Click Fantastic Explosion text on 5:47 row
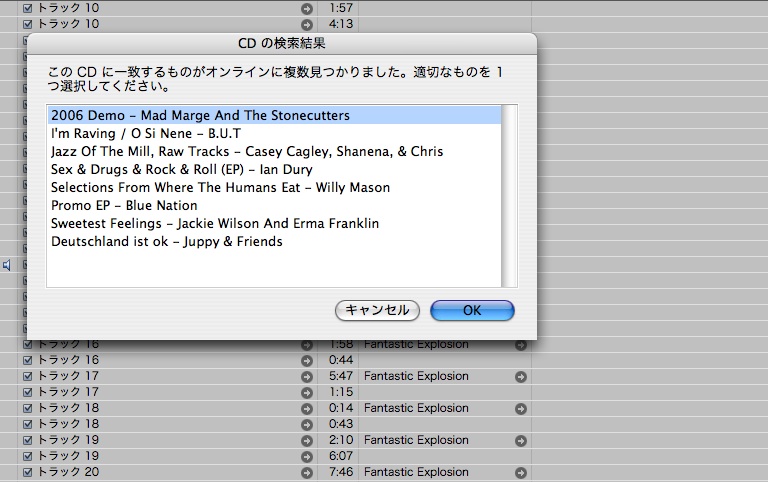This screenshot has width=768, height=482. pyautogui.click(x=416, y=376)
